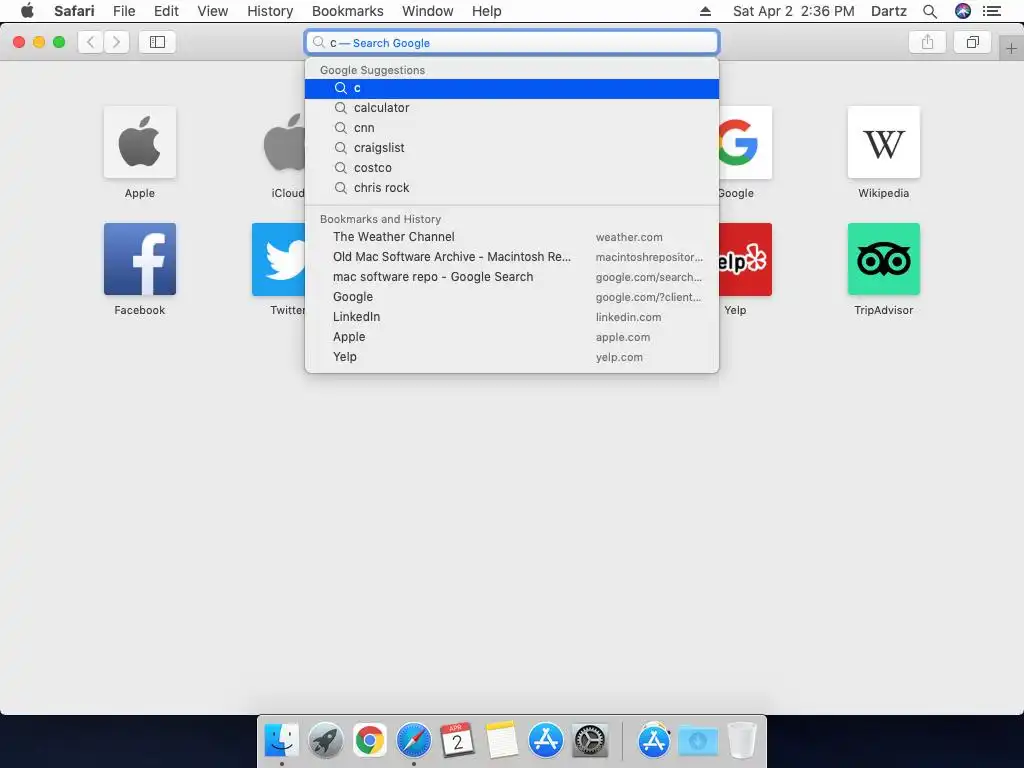1024x768 pixels.
Task: Open the iCloud favorite tile
Action: point(285,142)
